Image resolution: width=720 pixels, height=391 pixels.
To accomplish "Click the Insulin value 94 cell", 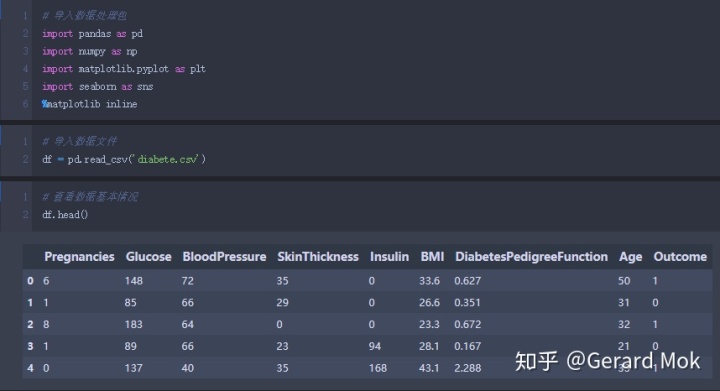I will pos(375,346).
